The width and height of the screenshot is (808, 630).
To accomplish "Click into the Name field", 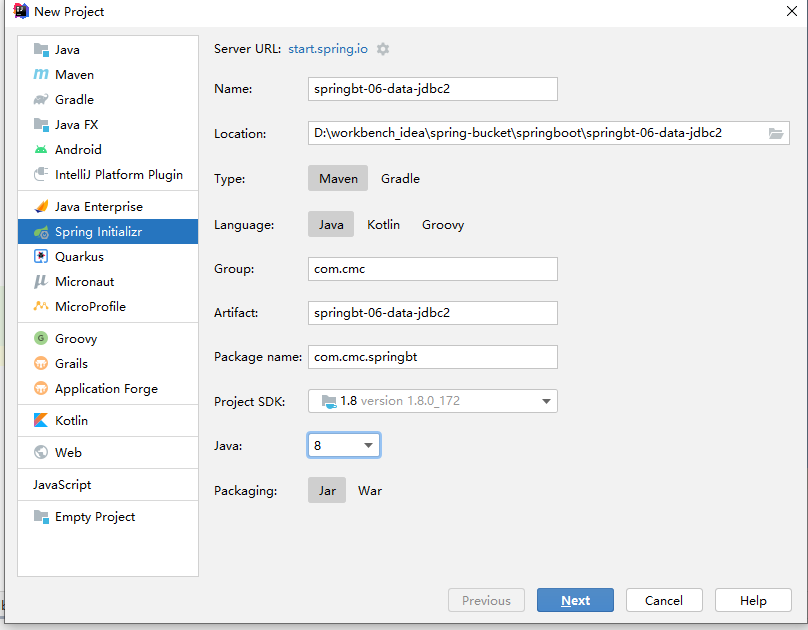I will tap(433, 89).
